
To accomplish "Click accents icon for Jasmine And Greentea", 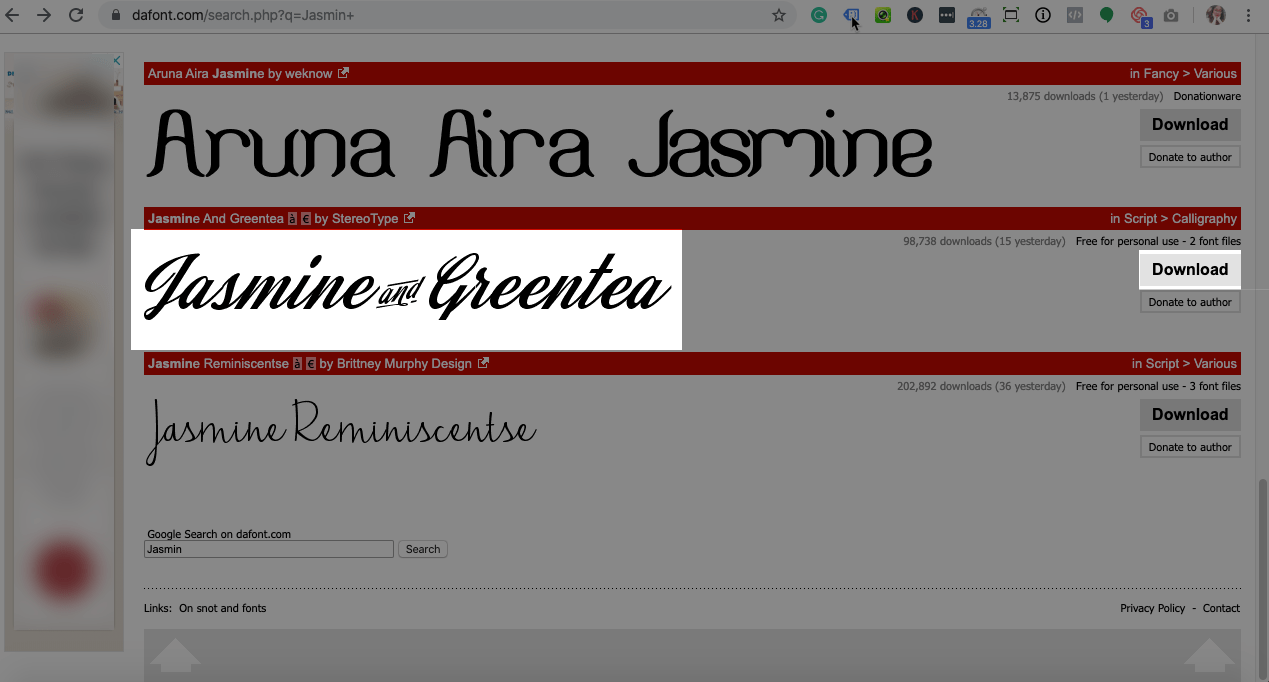I will (x=293, y=218).
